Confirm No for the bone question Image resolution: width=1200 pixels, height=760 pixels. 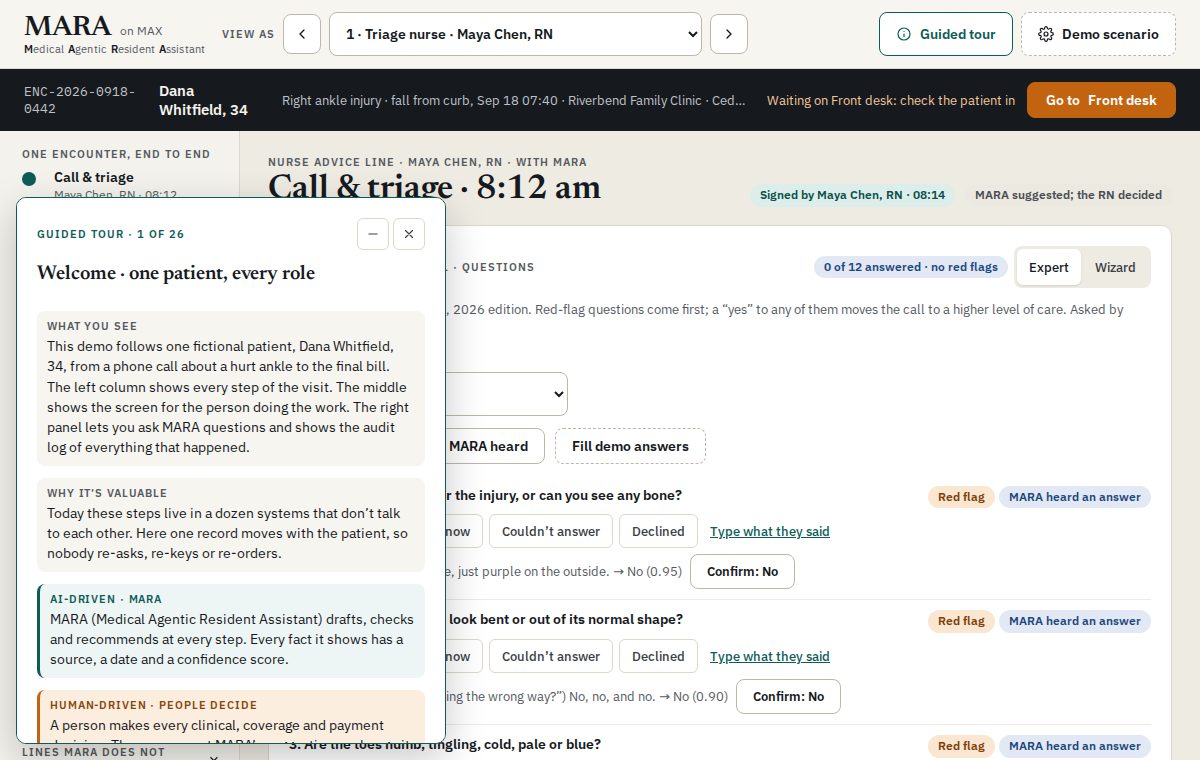click(742, 571)
